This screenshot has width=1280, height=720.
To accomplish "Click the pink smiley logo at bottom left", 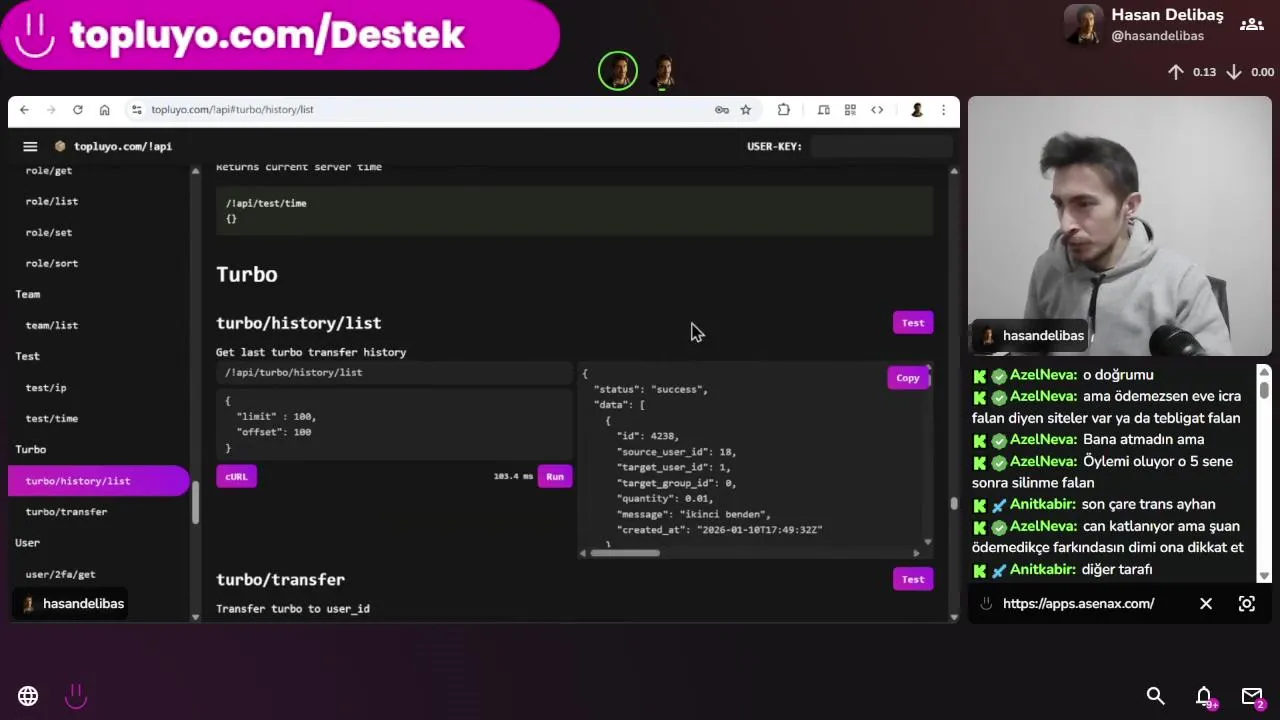I will click(76, 696).
